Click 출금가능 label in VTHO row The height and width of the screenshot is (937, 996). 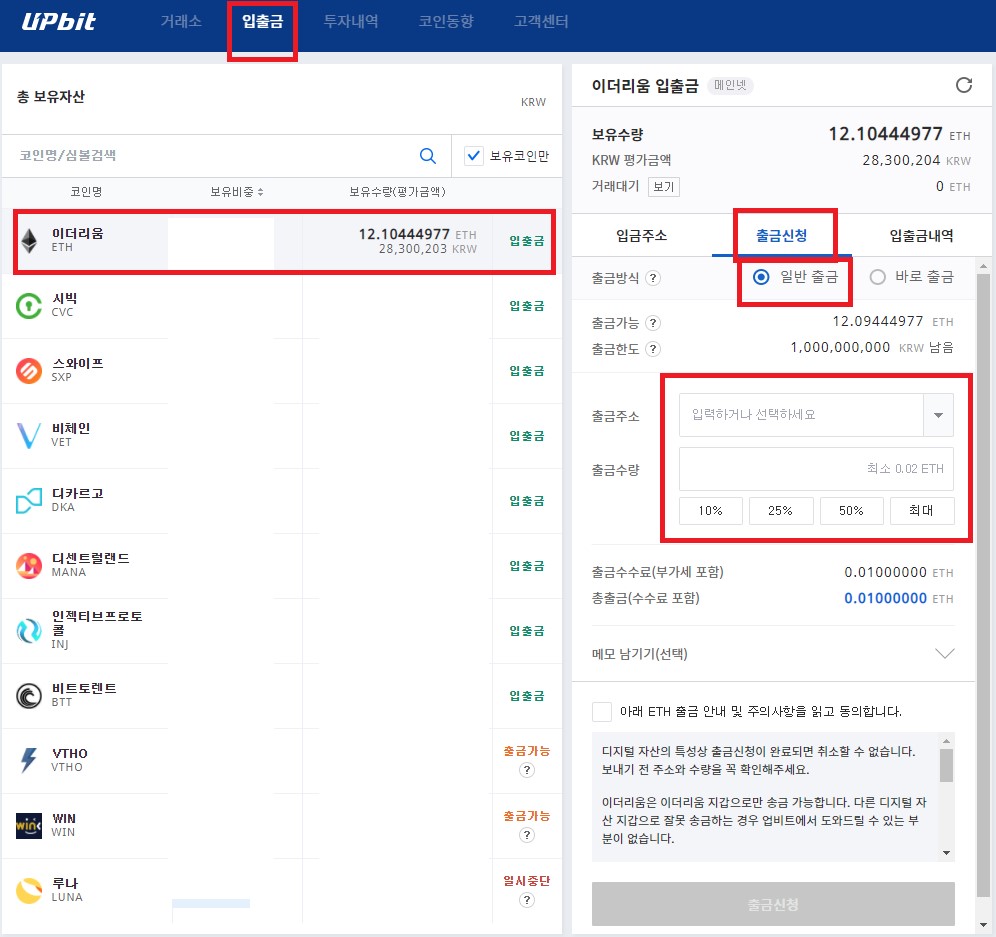[x=527, y=751]
